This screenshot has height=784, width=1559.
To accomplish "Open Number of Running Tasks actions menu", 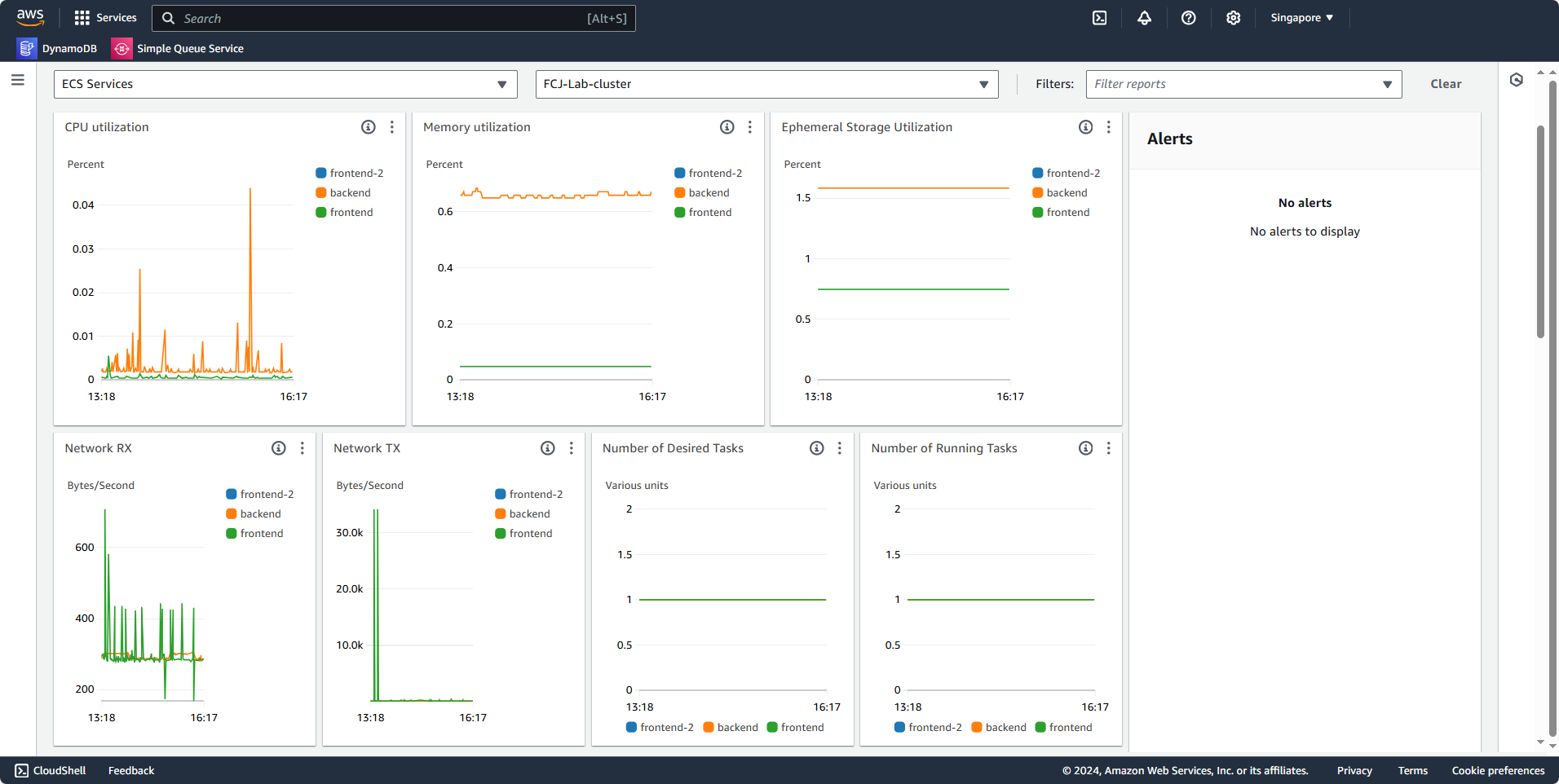I will pos(1109,448).
